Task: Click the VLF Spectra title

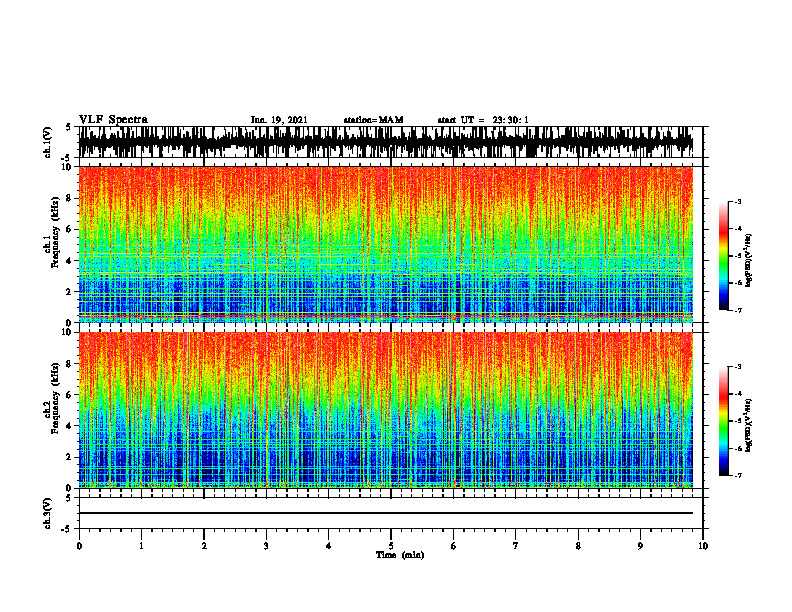Action: point(113,120)
